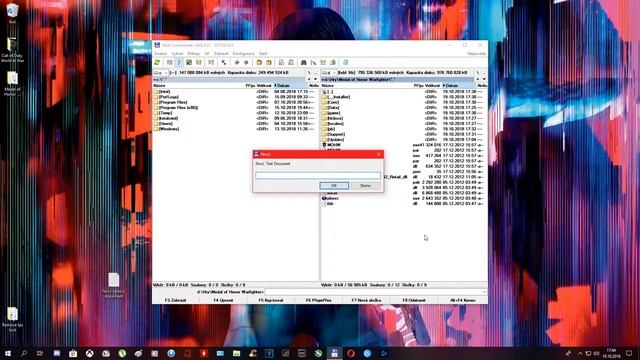Click the file name field in dialog
This screenshot has width=640, height=360.
[318, 176]
